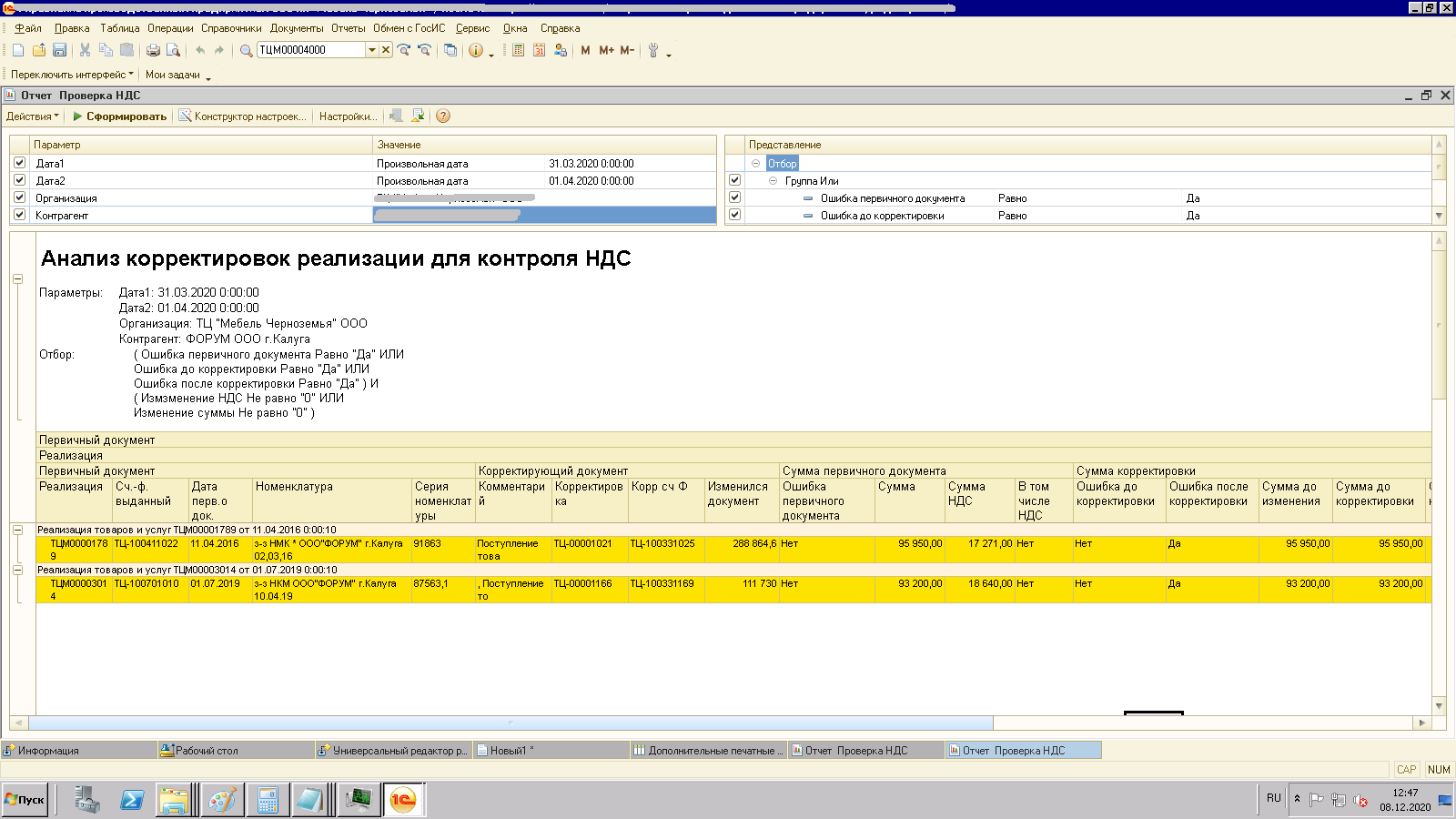Screen dimensions: 1456x819
Task: Launch the 1C icon in Windows taskbar
Action: pyautogui.click(x=402, y=800)
